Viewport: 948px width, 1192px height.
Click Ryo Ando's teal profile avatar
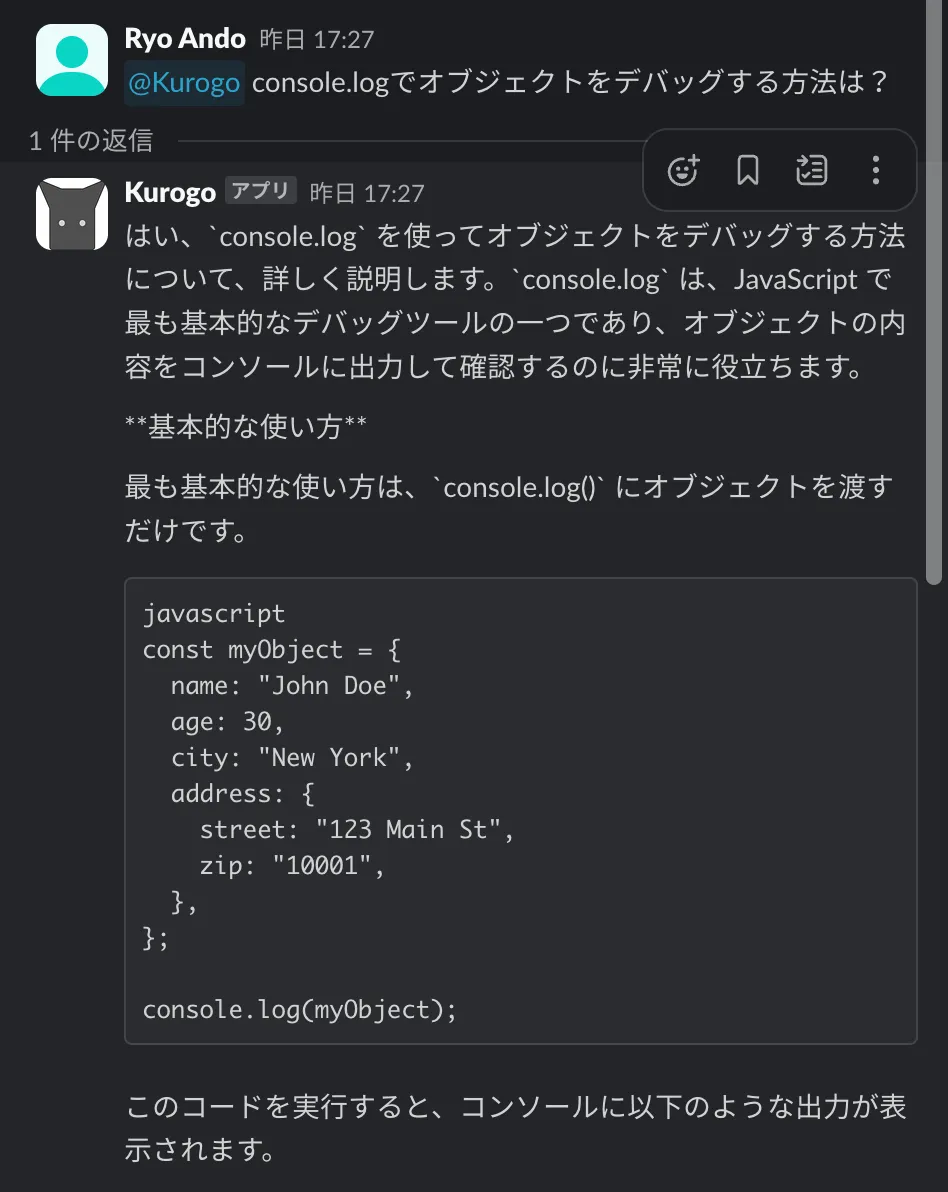pos(71,60)
